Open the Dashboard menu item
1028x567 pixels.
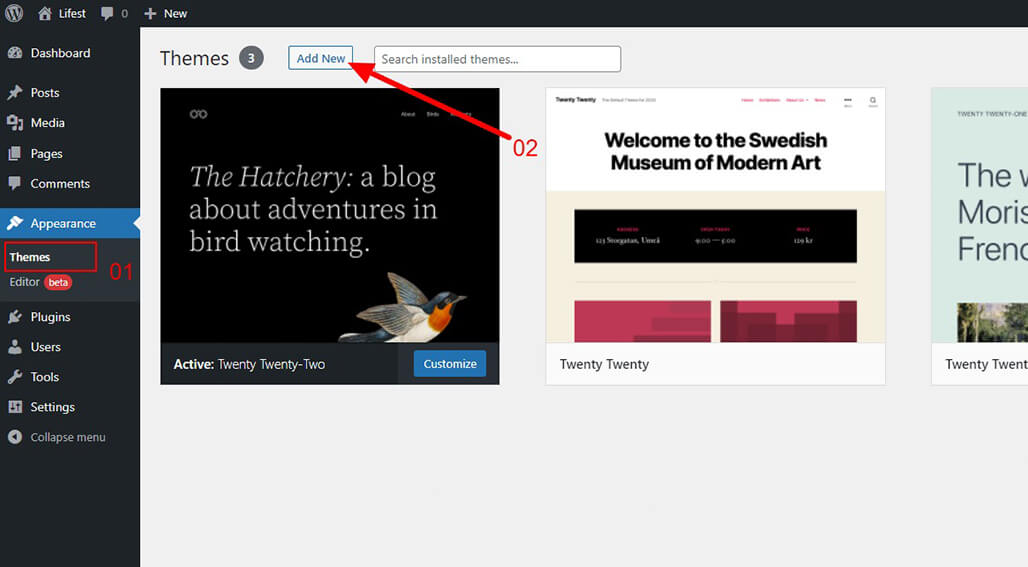click(60, 53)
